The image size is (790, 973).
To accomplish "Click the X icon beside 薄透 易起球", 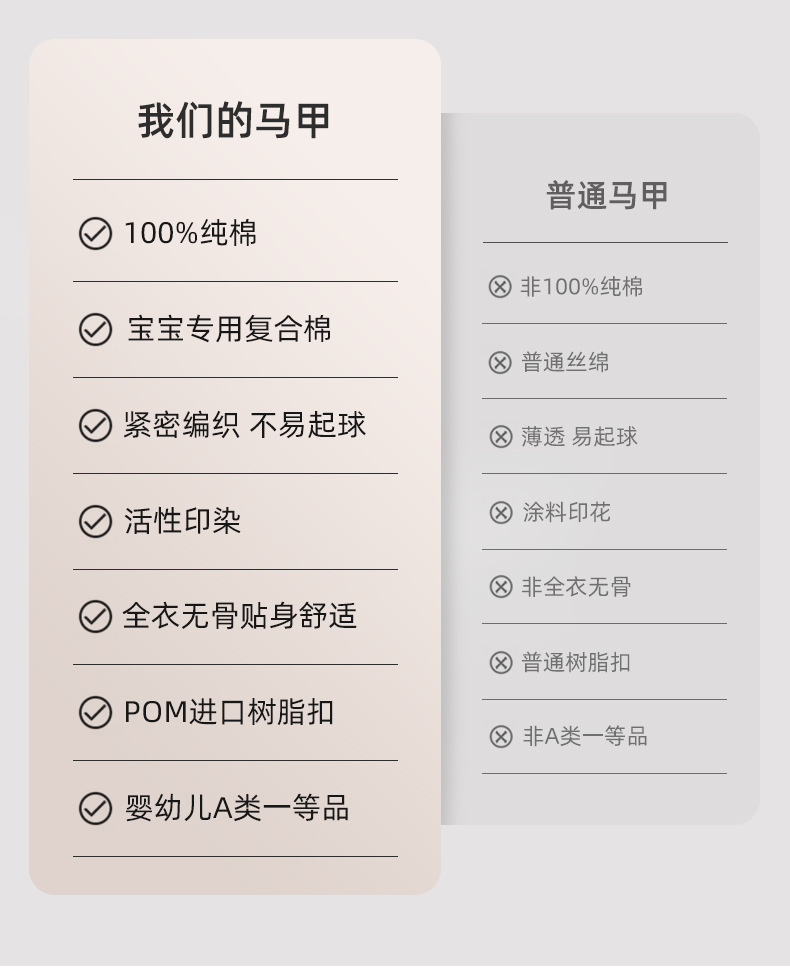I will (x=500, y=437).
